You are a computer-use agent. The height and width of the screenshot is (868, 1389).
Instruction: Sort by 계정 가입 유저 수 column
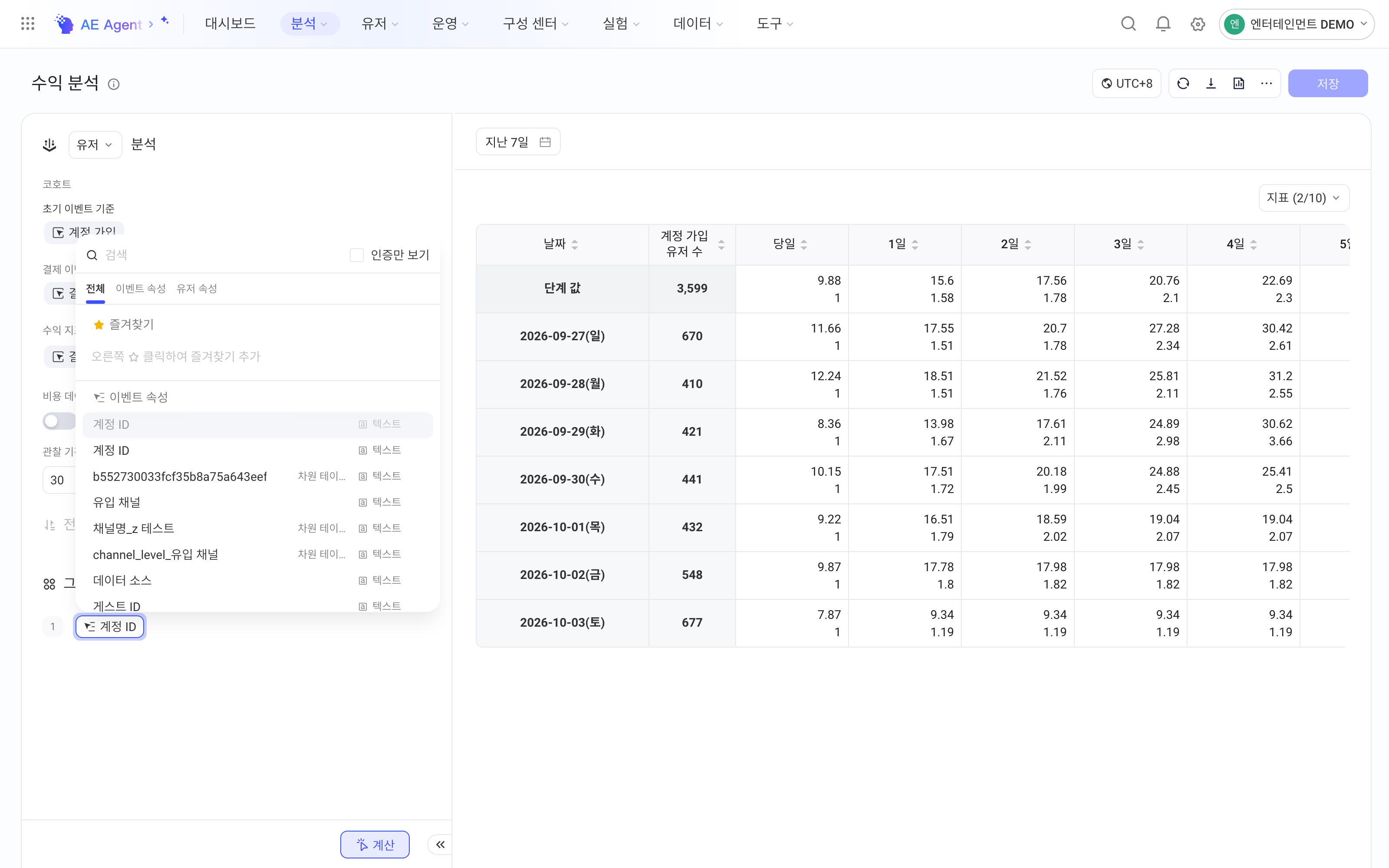tap(721, 244)
